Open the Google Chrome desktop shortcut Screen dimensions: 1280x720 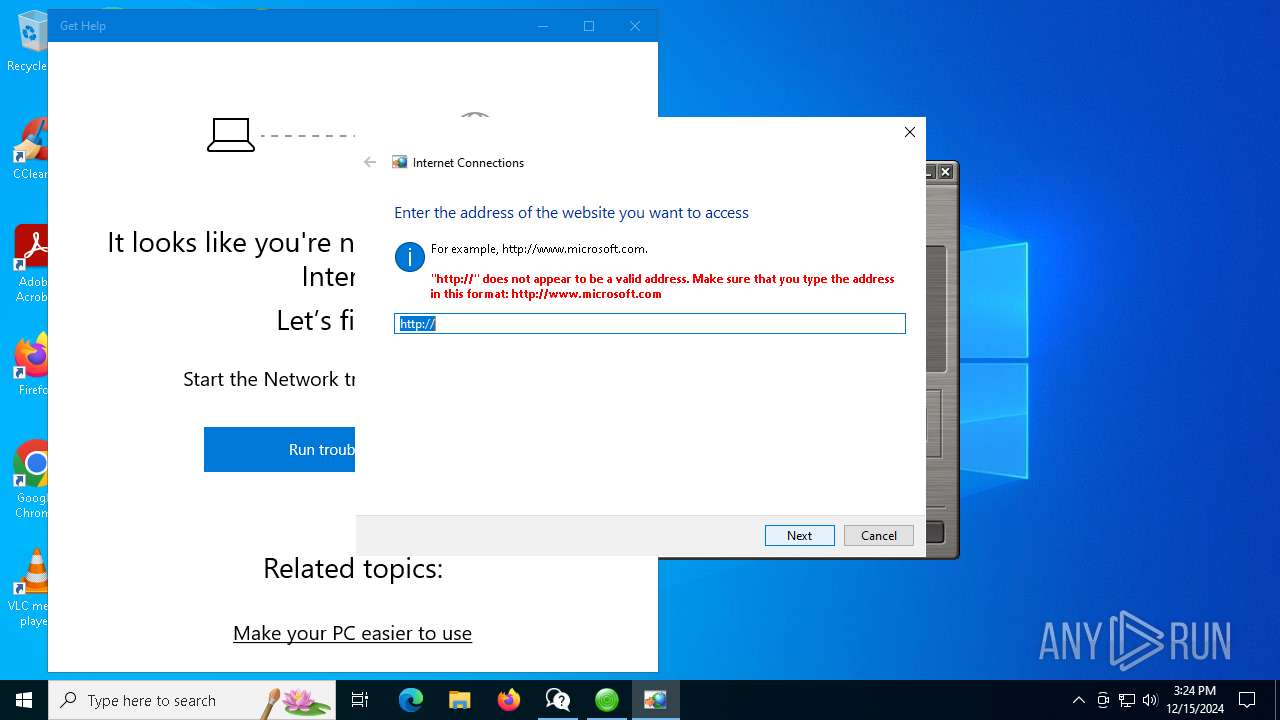click(30, 480)
